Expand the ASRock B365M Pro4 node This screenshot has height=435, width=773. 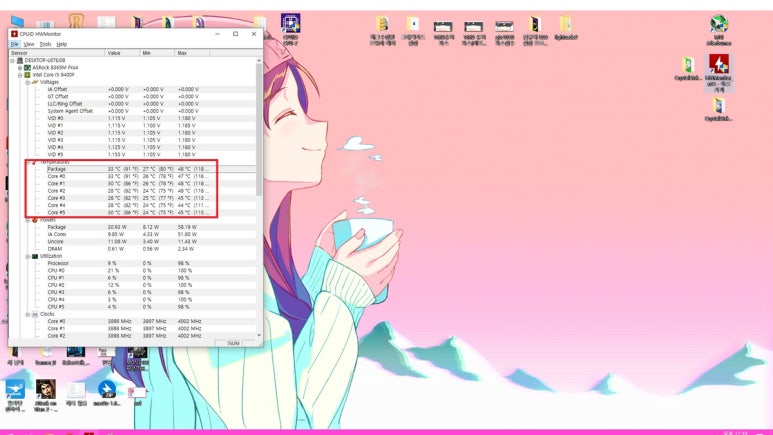pos(20,68)
